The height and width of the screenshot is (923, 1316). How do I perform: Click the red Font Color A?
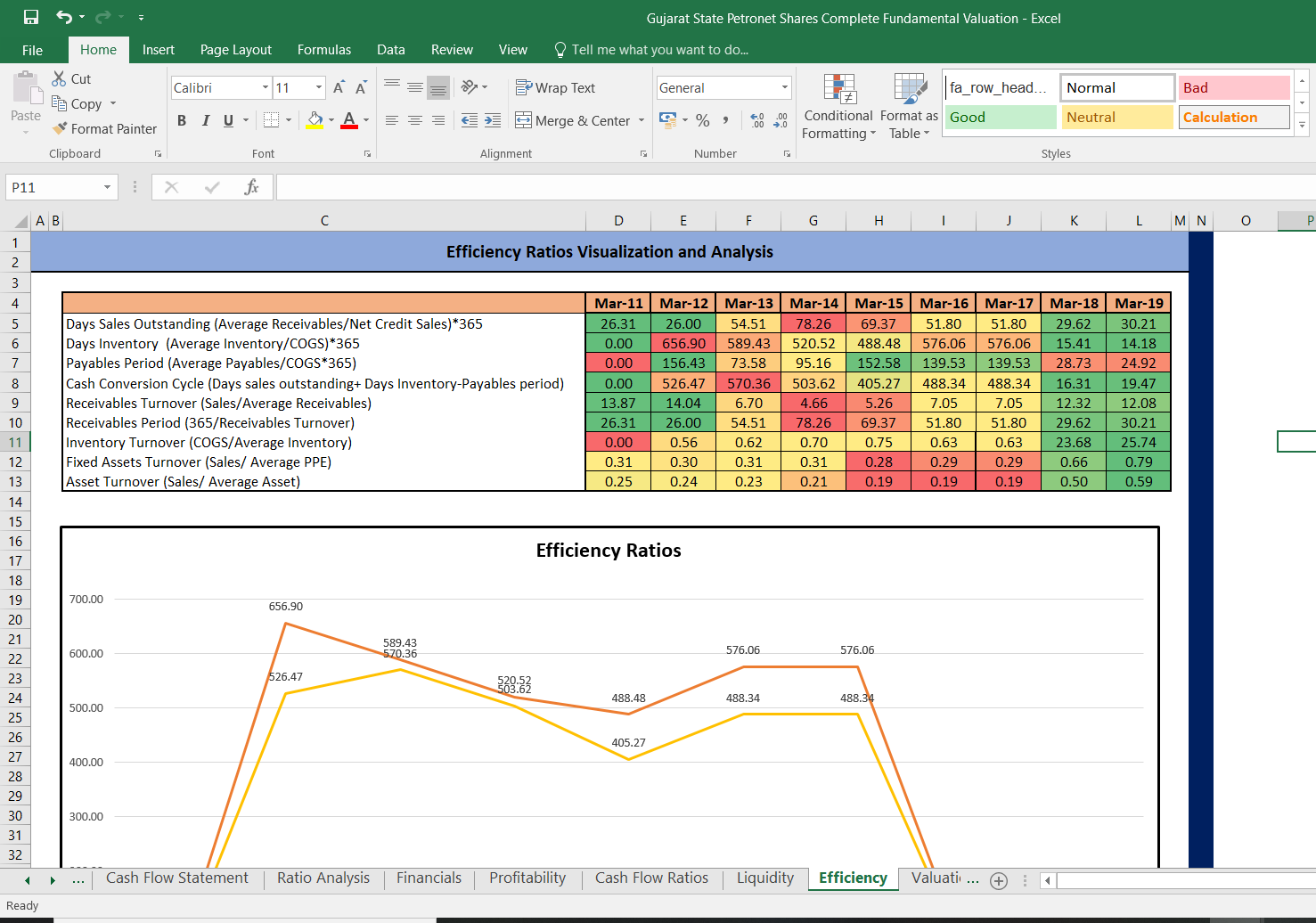(349, 119)
